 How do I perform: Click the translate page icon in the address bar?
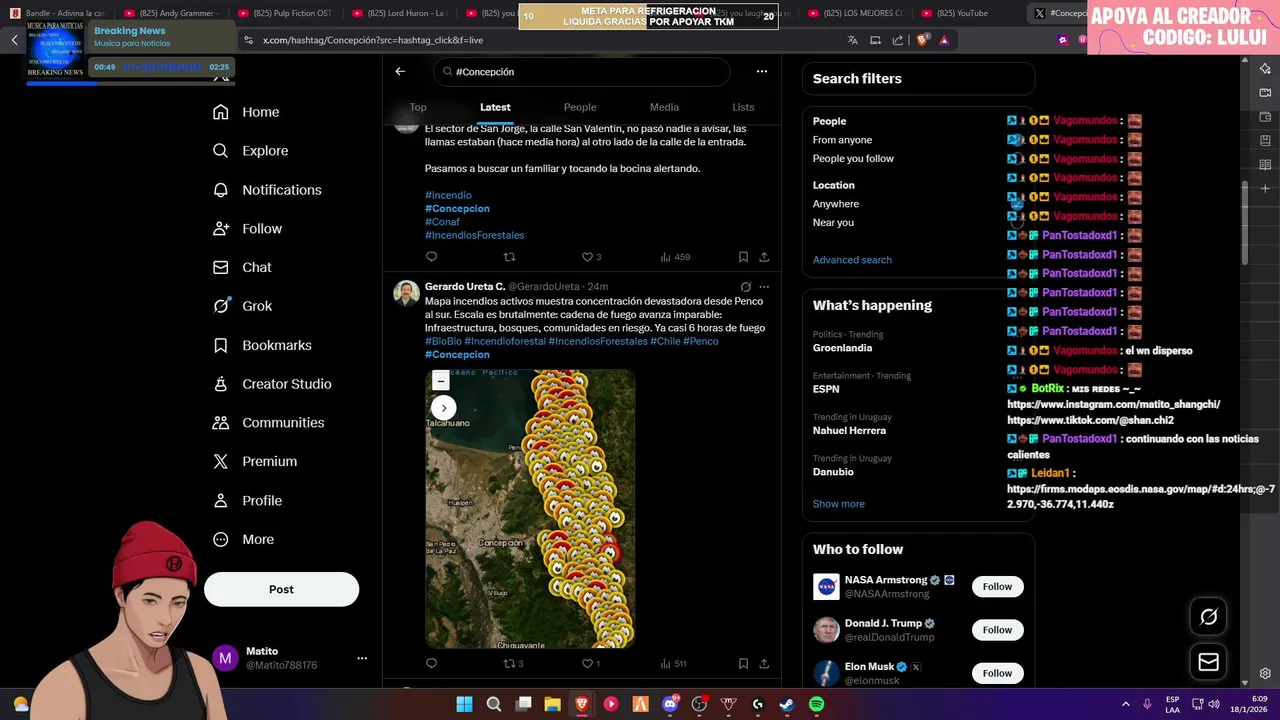852,40
